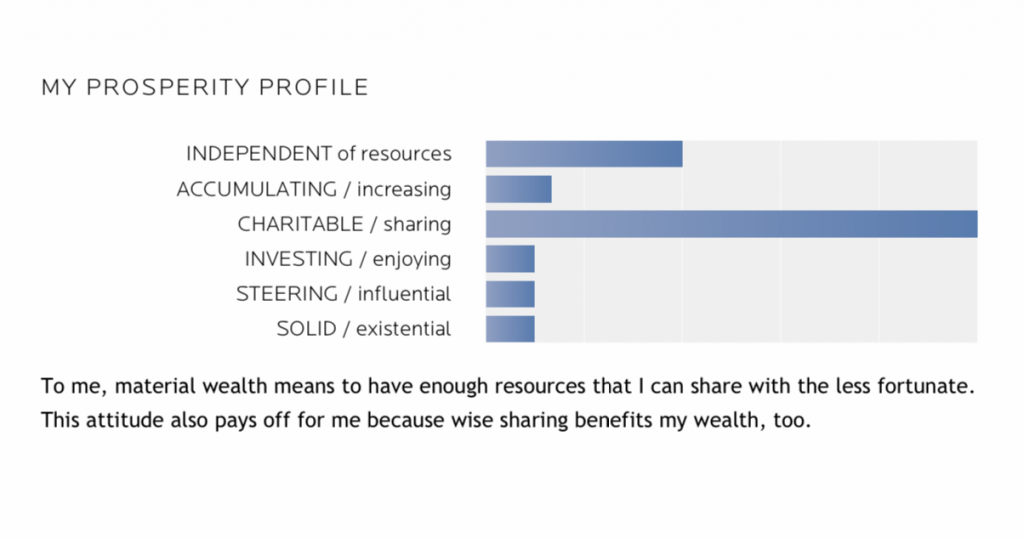Click the STEERING blue bar

(510, 294)
